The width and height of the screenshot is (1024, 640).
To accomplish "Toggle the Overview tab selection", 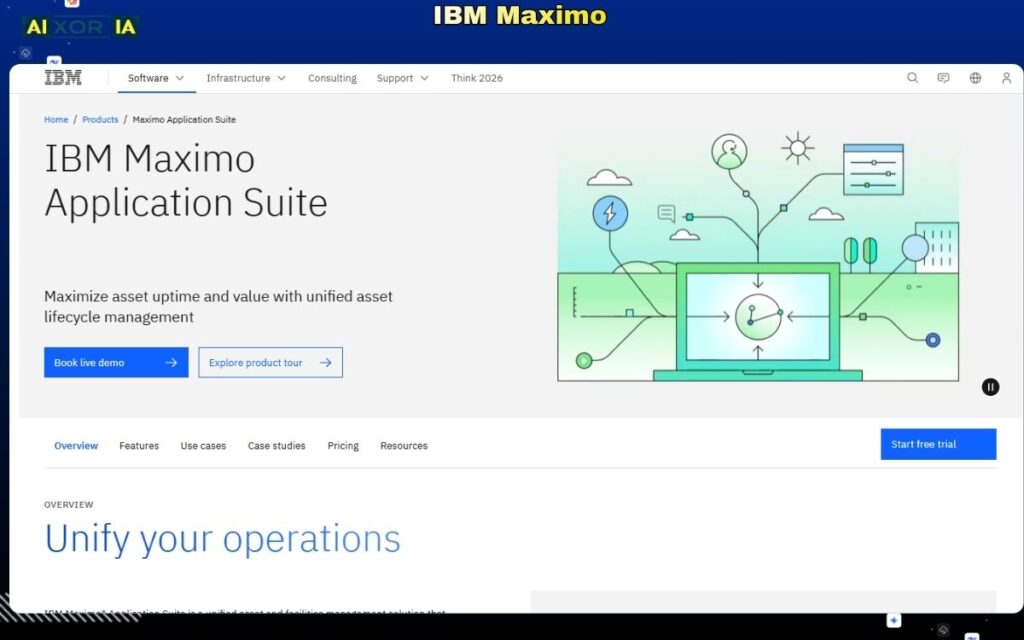I will [x=75, y=445].
